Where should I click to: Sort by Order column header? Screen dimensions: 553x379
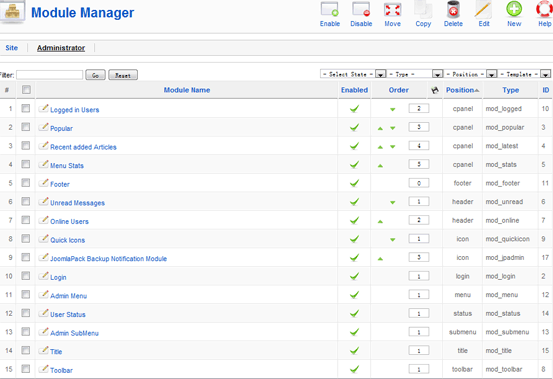tap(399, 90)
